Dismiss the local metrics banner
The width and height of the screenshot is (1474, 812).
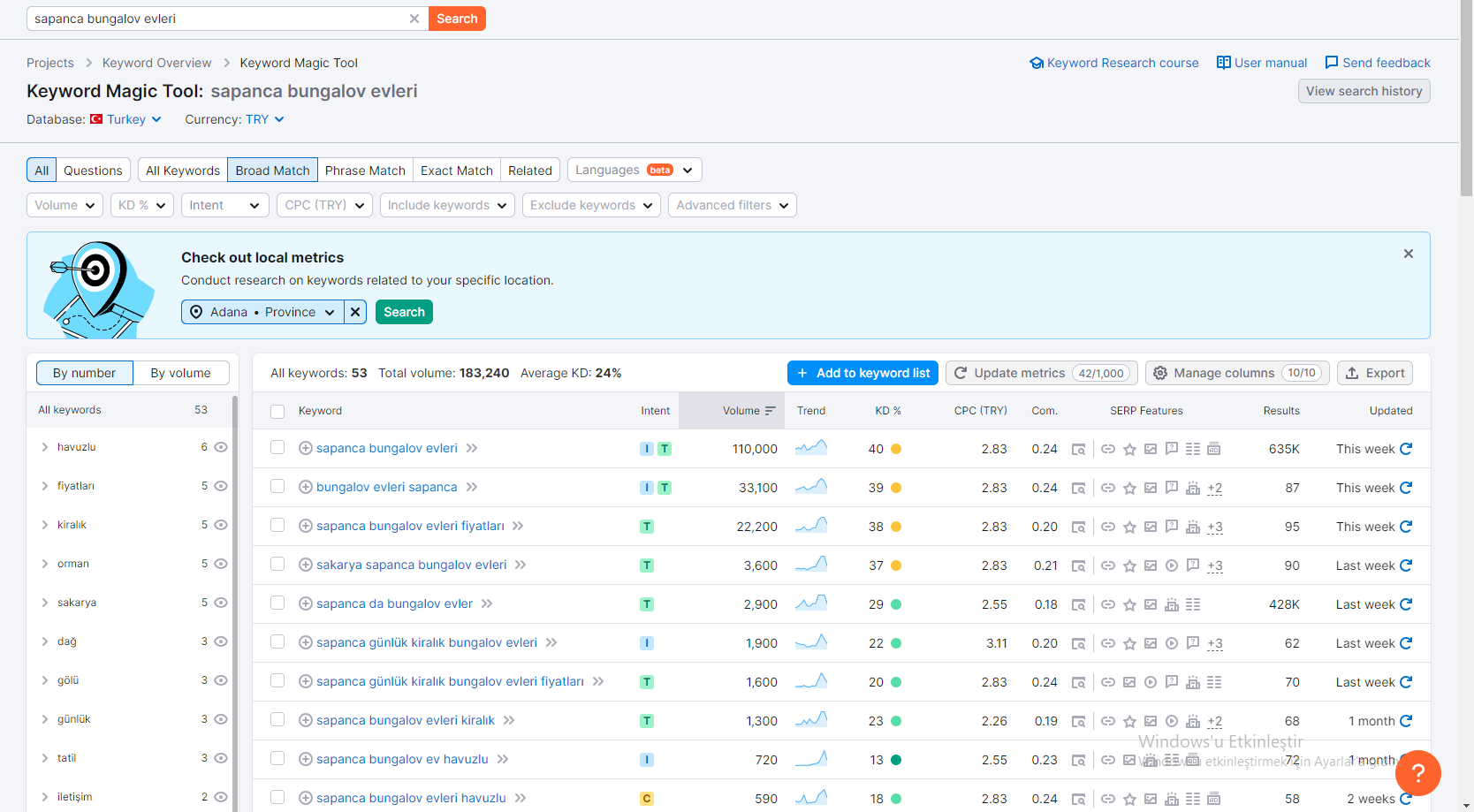[x=1409, y=254]
